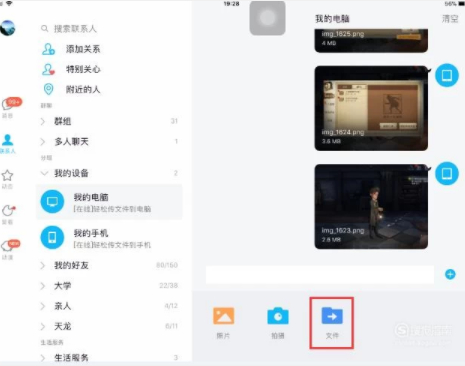The width and height of the screenshot is (465, 366).
Task: Select the 我的手机 contact row
Action: pos(109,238)
